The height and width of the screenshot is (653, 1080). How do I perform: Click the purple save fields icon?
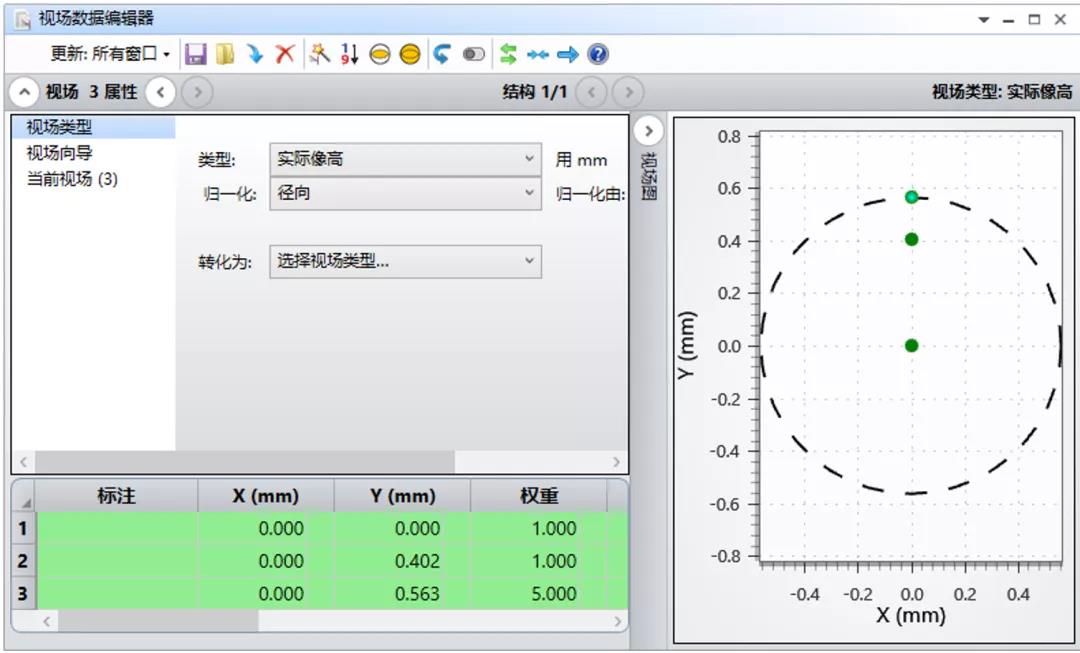[x=196, y=54]
